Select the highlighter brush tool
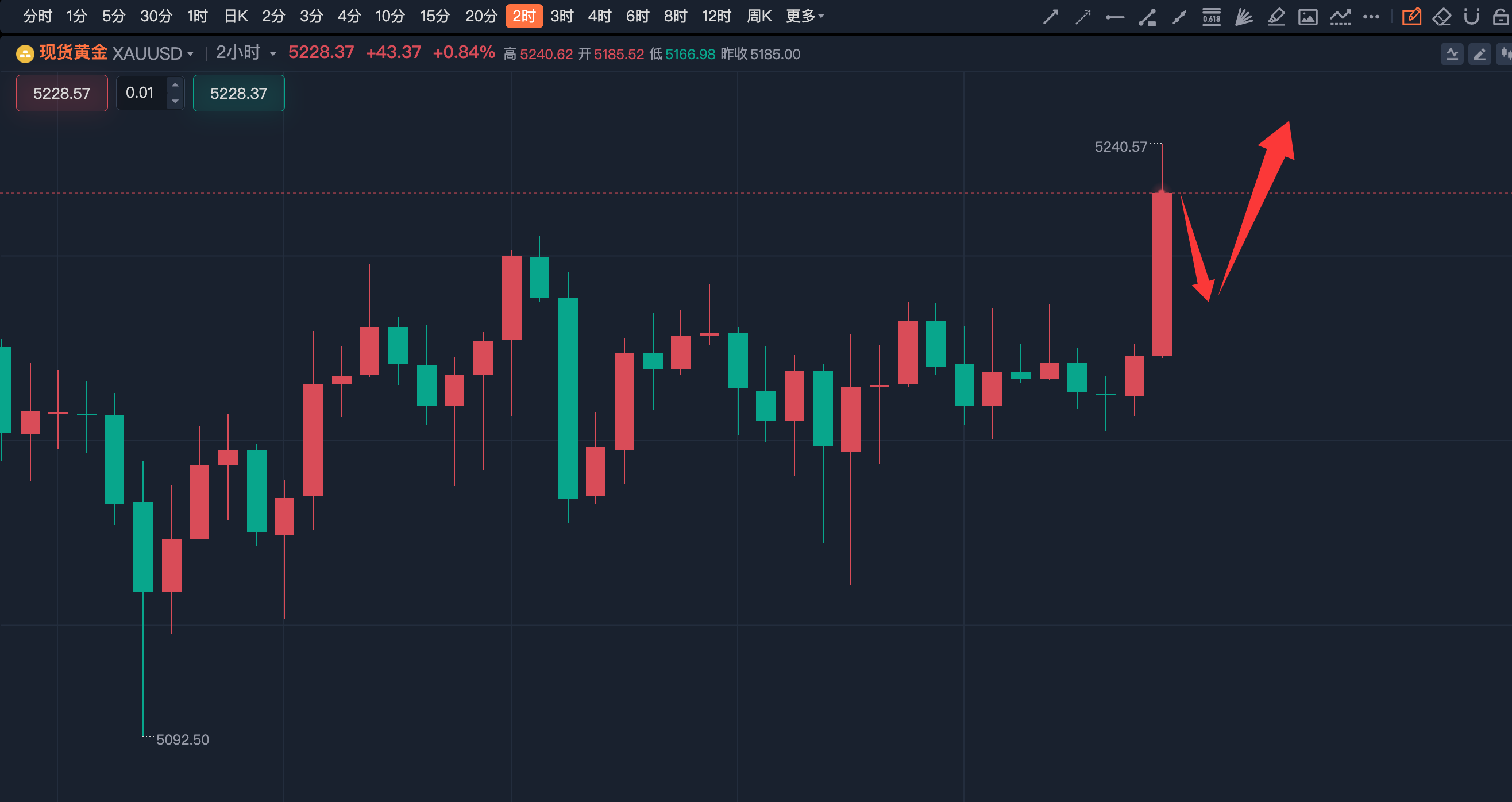 (x=1275, y=17)
